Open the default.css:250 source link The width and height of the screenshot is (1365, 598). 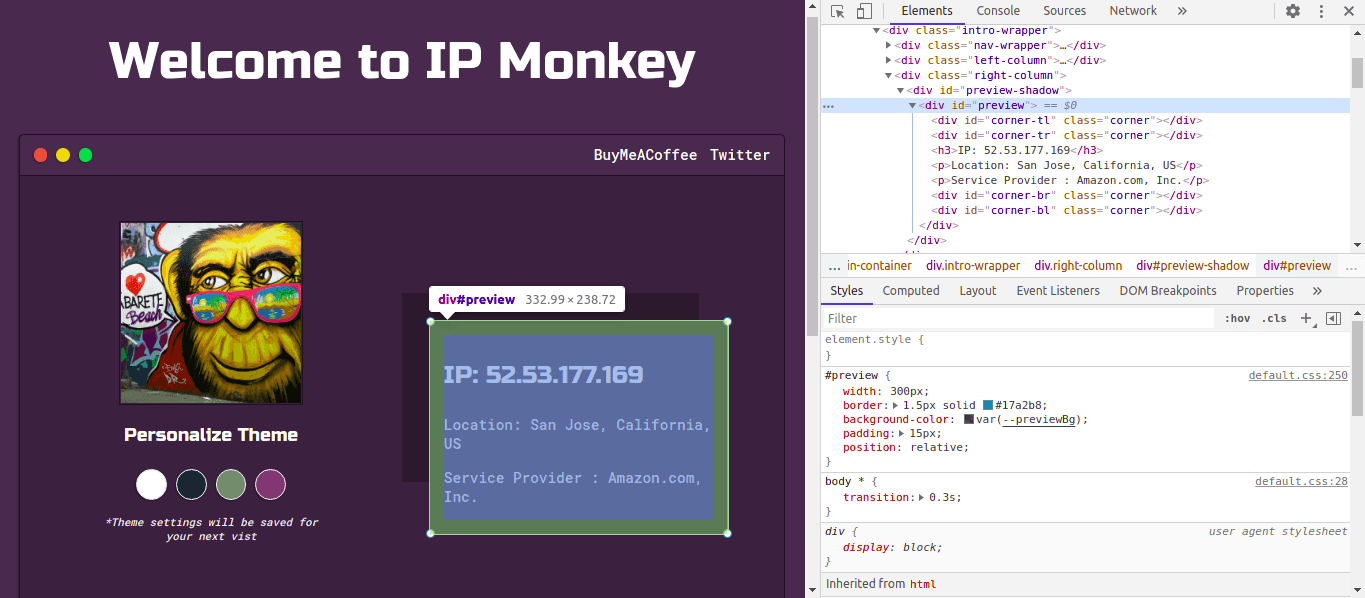point(1297,376)
